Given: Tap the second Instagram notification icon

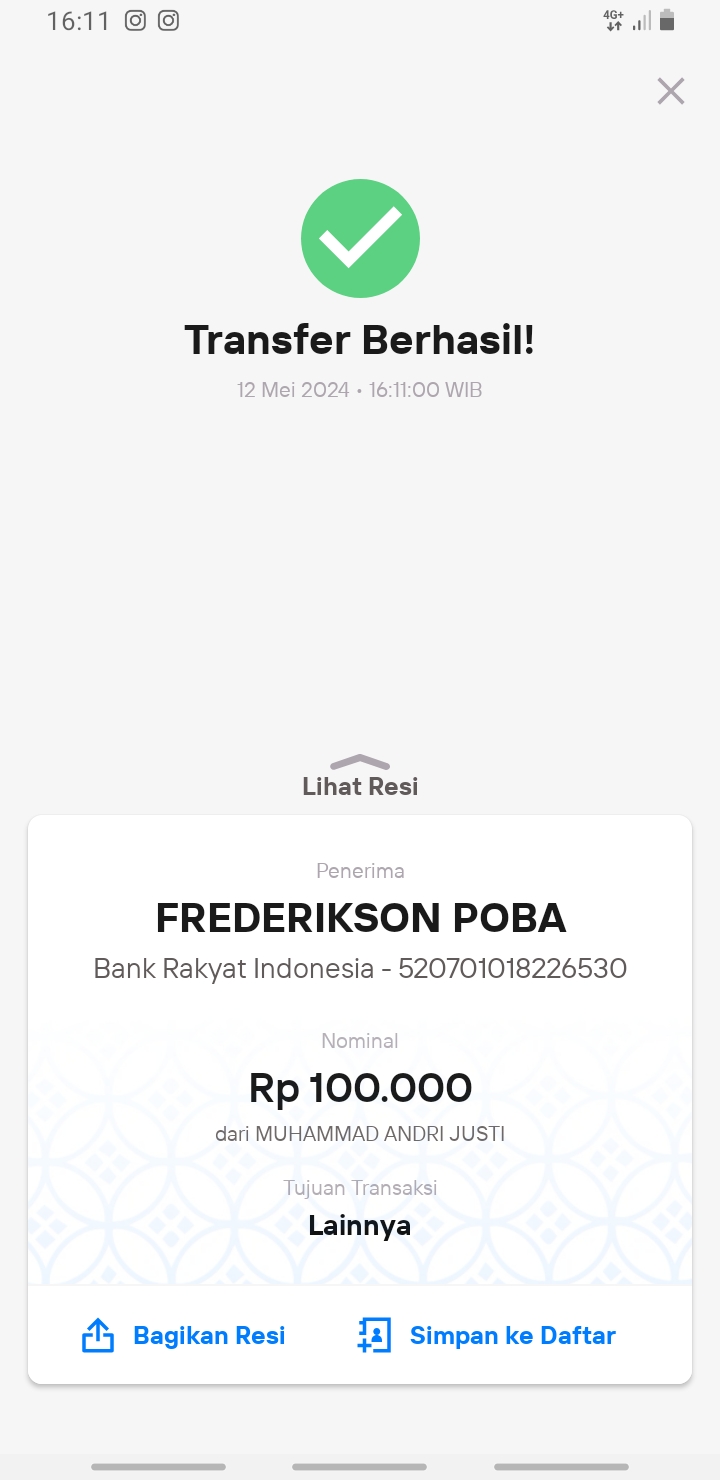Looking at the screenshot, I should coord(168,20).
